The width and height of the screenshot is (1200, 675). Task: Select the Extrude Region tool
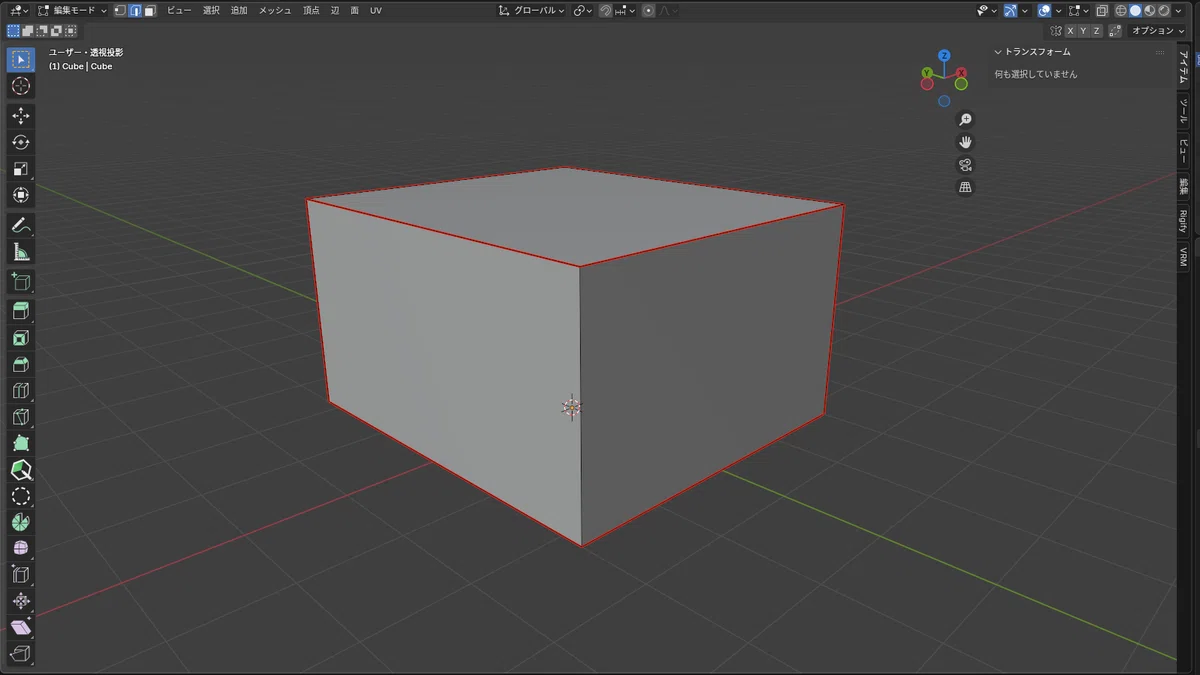21,311
